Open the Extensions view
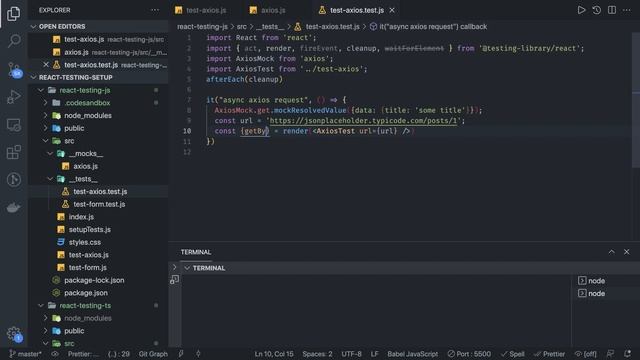Viewport: 640px width, 360px height. pos(13,153)
